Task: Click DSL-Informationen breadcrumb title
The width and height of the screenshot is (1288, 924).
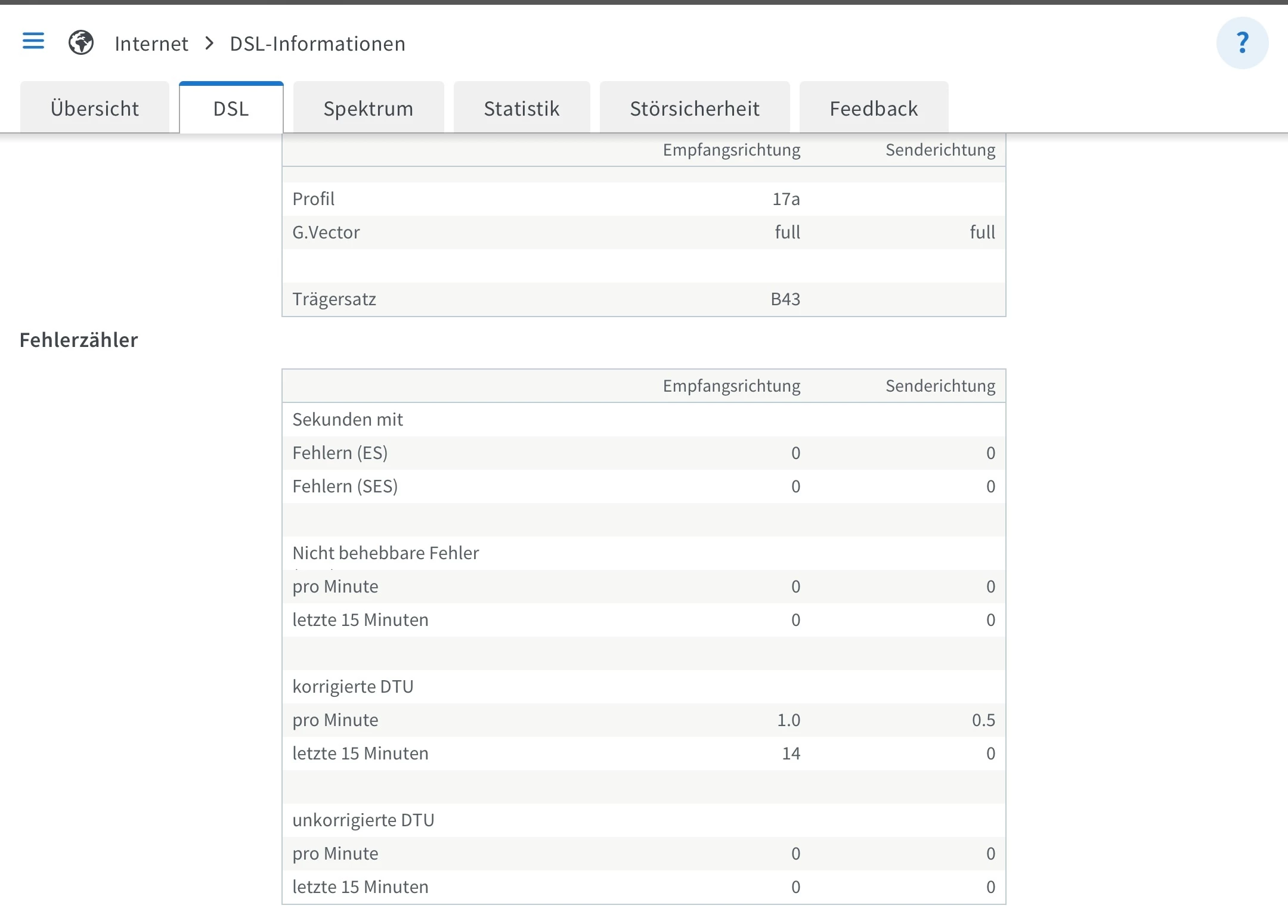Action: click(317, 44)
